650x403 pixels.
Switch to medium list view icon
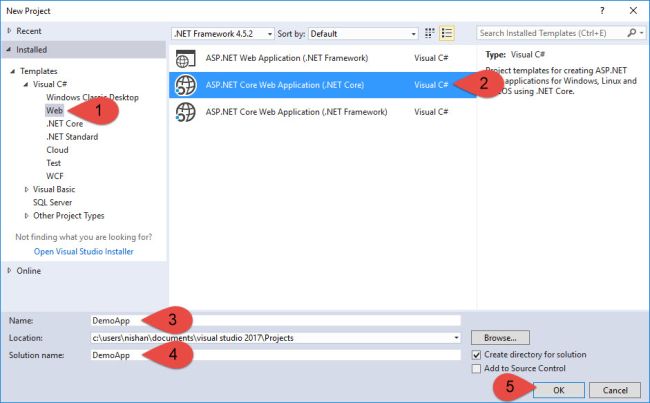pos(447,33)
